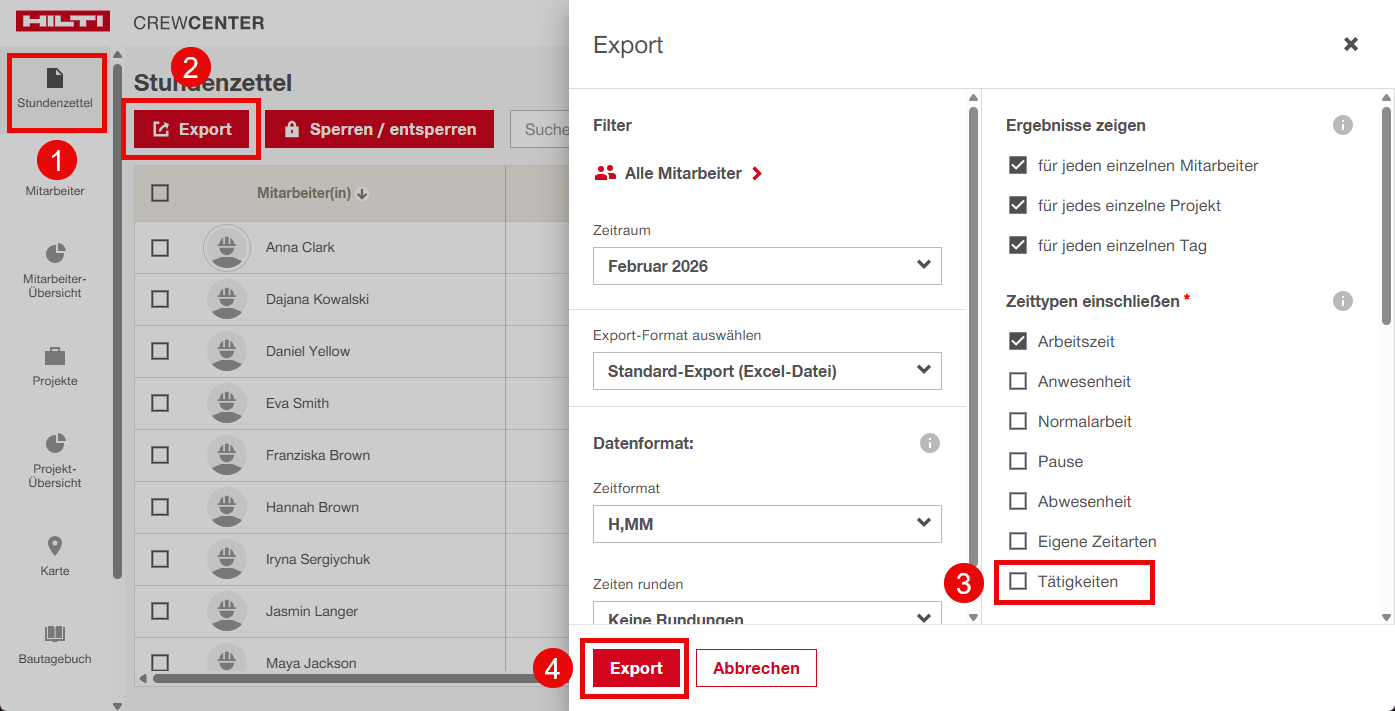1395x711 pixels.
Task: Expand the Zeitformat H,MM dropdown
Action: pyautogui.click(x=767, y=523)
